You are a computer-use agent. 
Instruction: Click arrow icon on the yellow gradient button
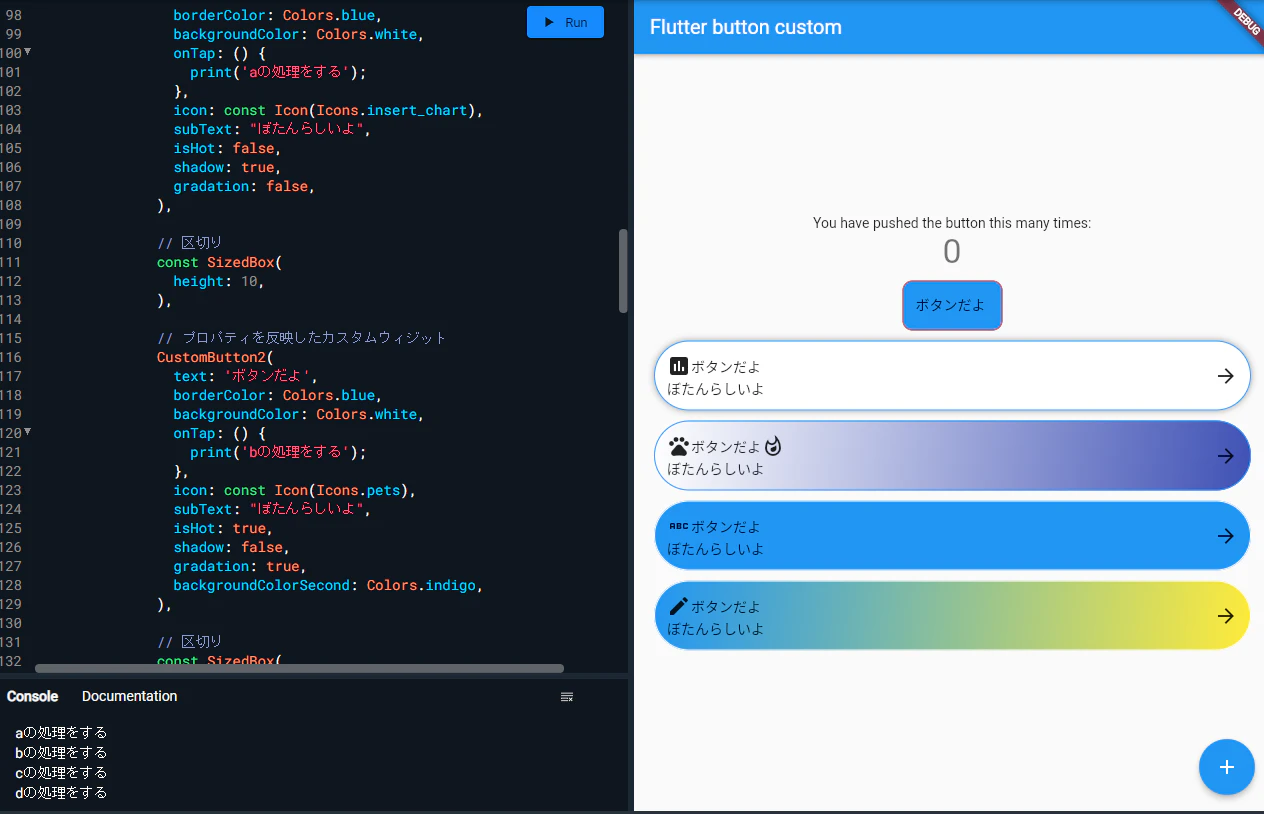point(1225,616)
